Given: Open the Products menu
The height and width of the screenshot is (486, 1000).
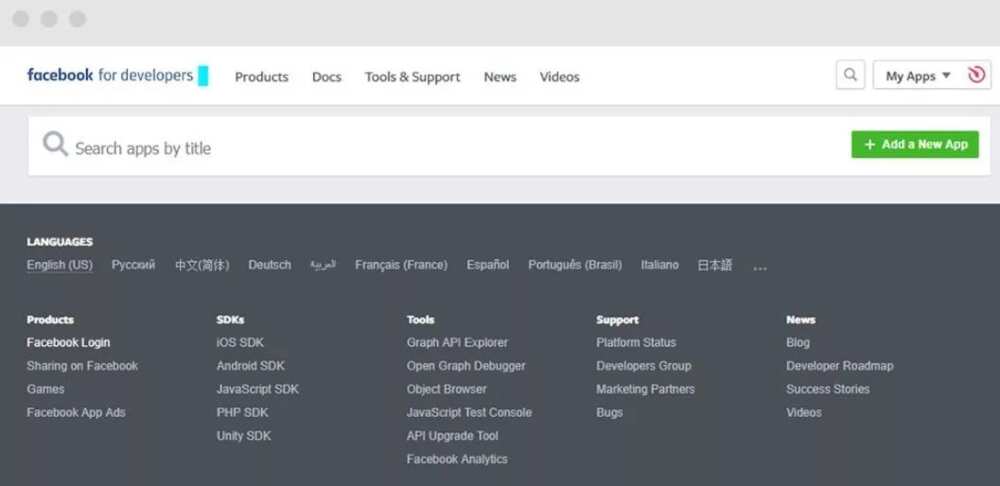Looking at the screenshot, I should [x=261, y=77].
